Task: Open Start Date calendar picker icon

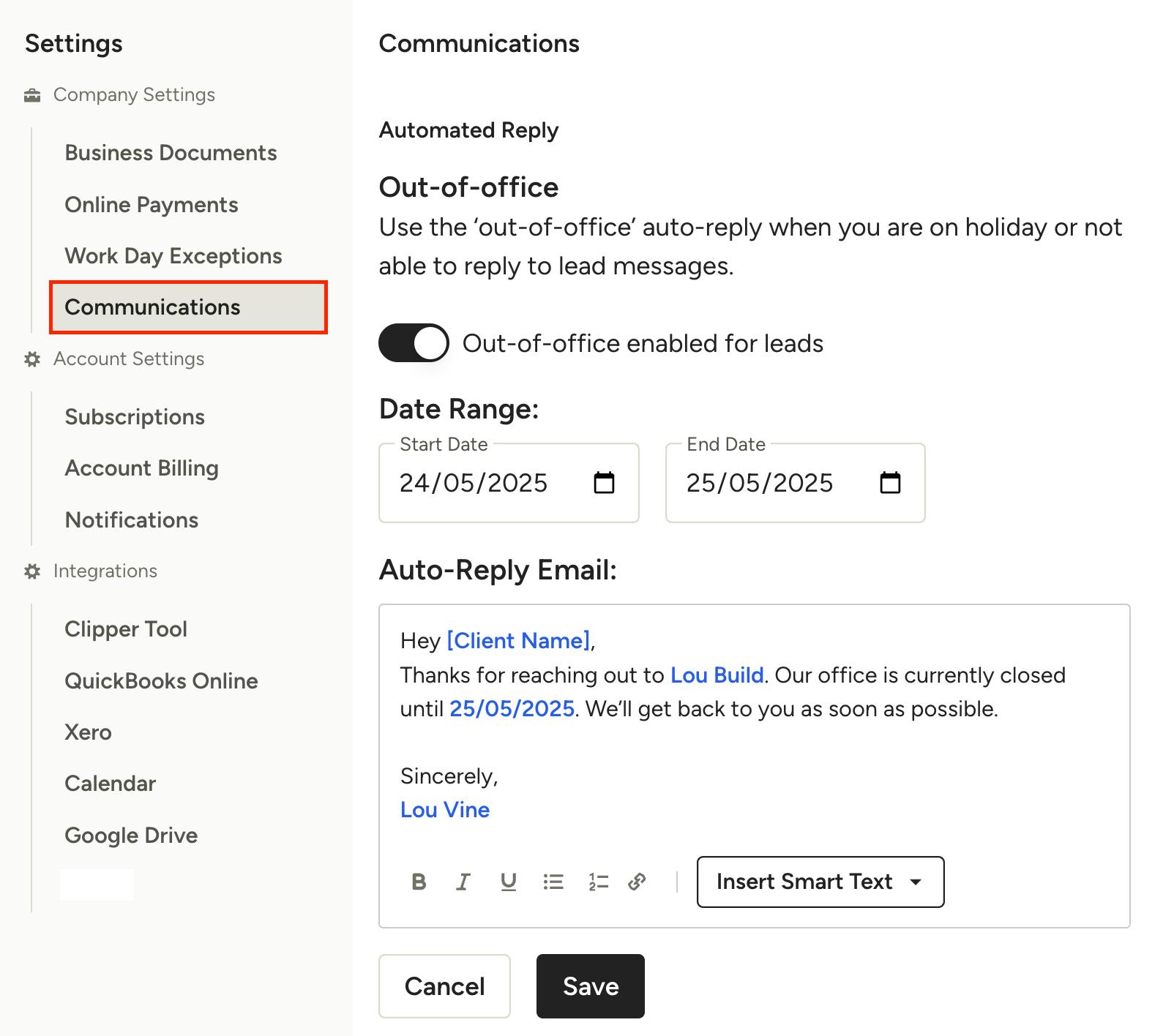Action: [604, 483]
